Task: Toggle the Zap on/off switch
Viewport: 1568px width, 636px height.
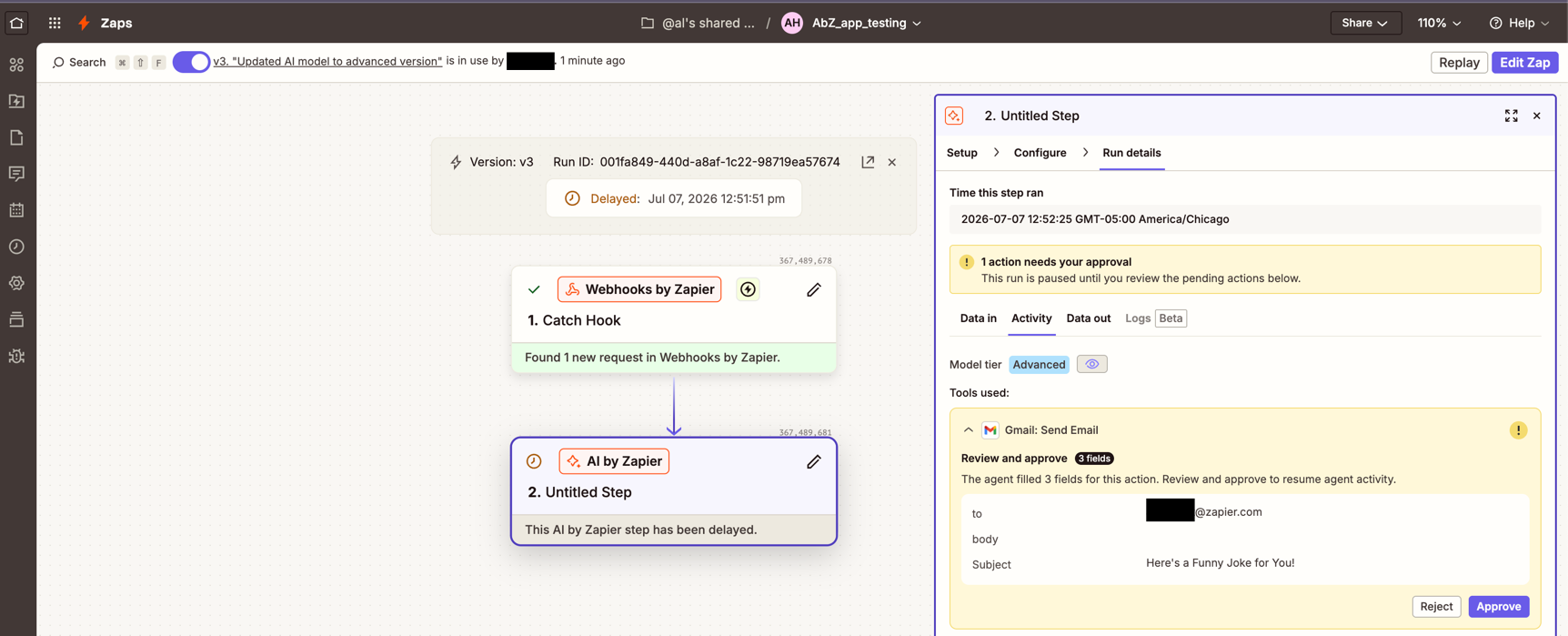Action: (191, 61)
